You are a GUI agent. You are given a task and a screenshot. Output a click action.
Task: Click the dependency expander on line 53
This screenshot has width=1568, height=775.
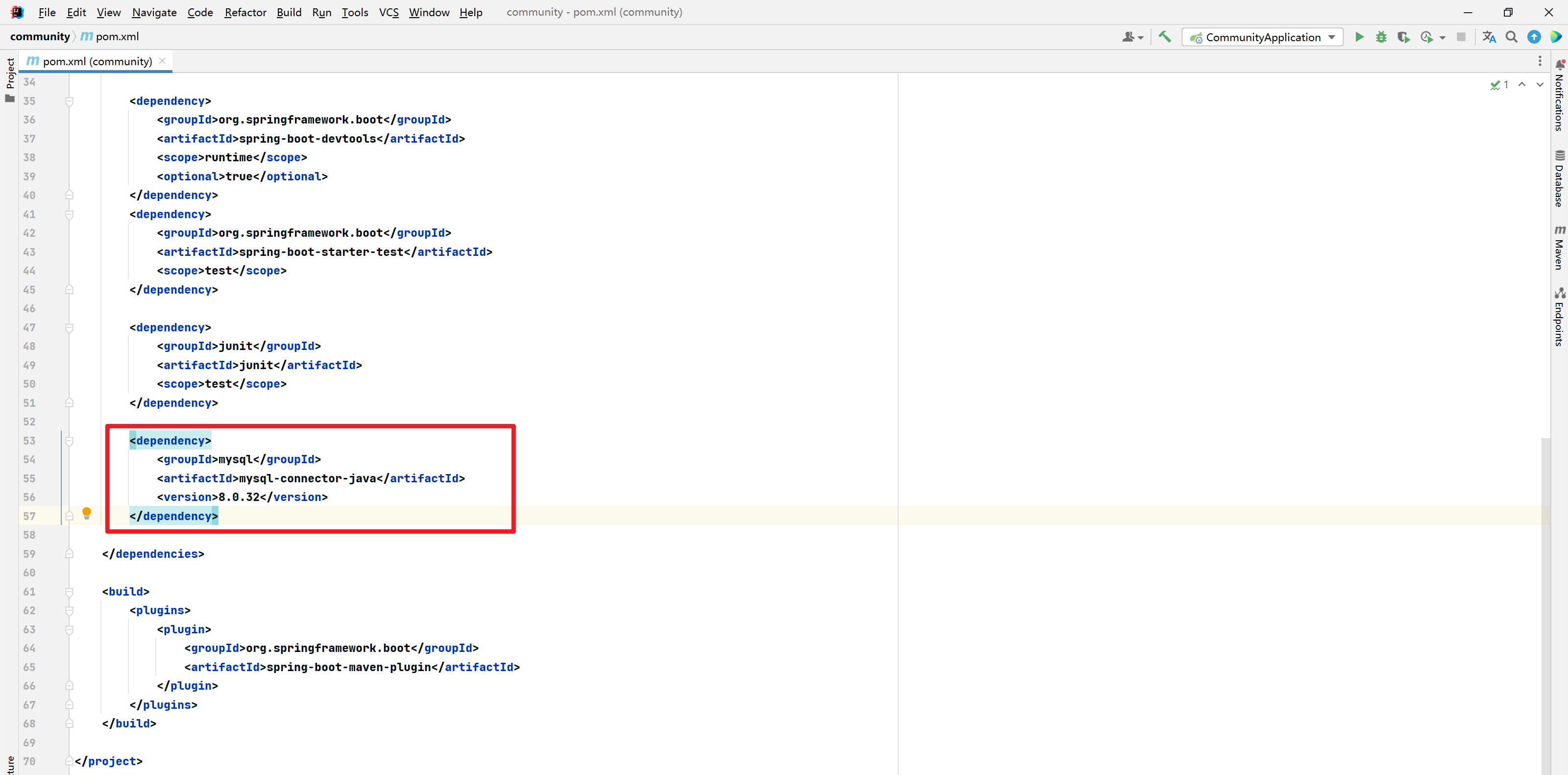pyautogui.click(x=68, y=441)
